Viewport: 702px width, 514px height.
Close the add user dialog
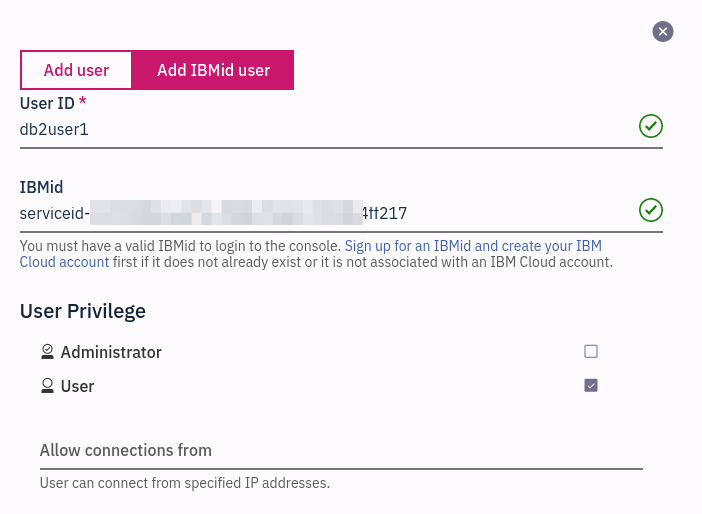tap(663, 32)
